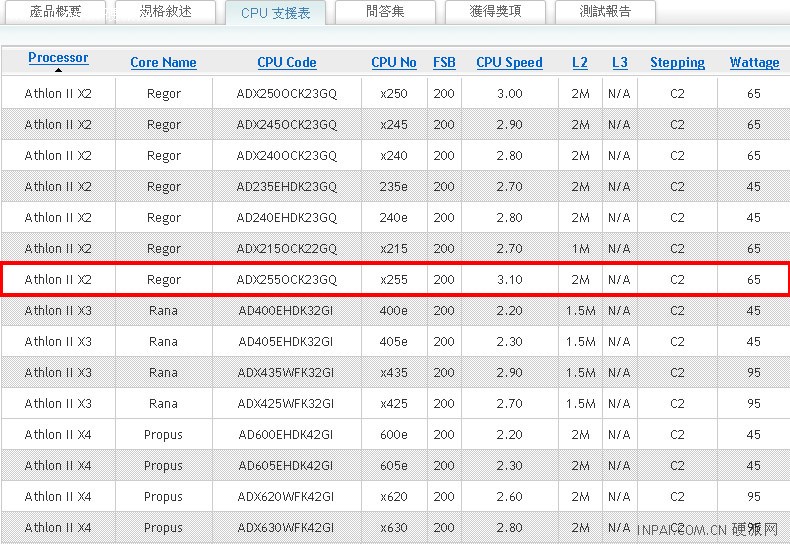Click the x250 CPU number cell
Viewport: 790px width, 544px height.
pos(394,94)
